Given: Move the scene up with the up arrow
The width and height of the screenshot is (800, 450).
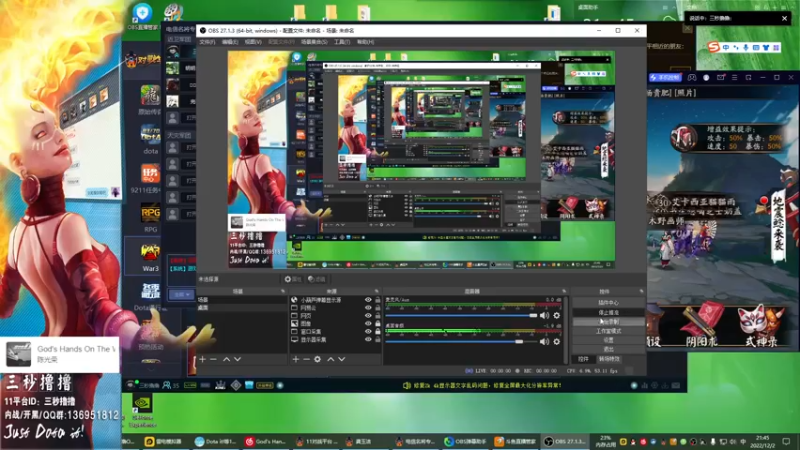Looking at the screenshot, I should coord(227,359).
